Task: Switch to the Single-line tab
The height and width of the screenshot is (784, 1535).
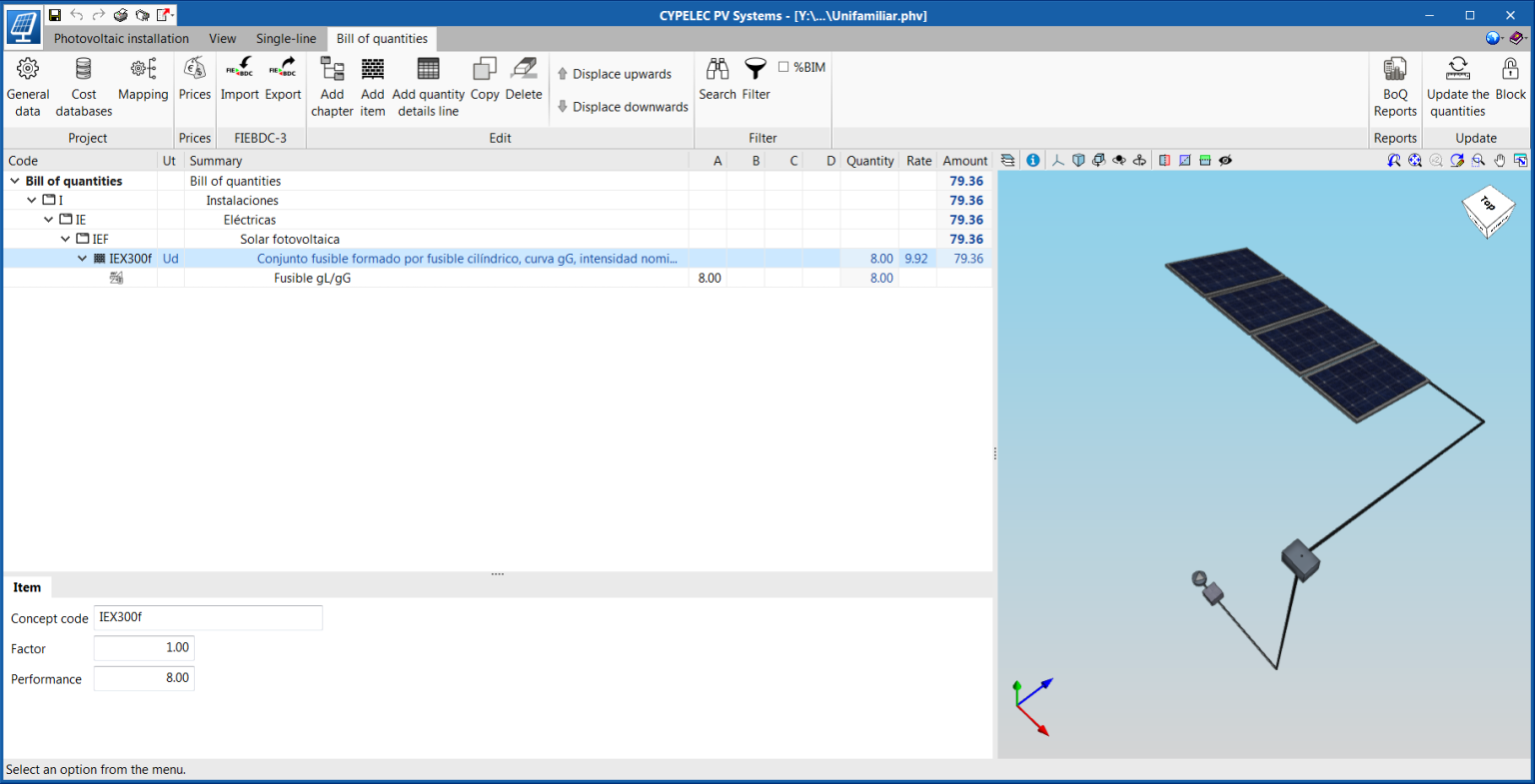Action: (x=286, y=38)
